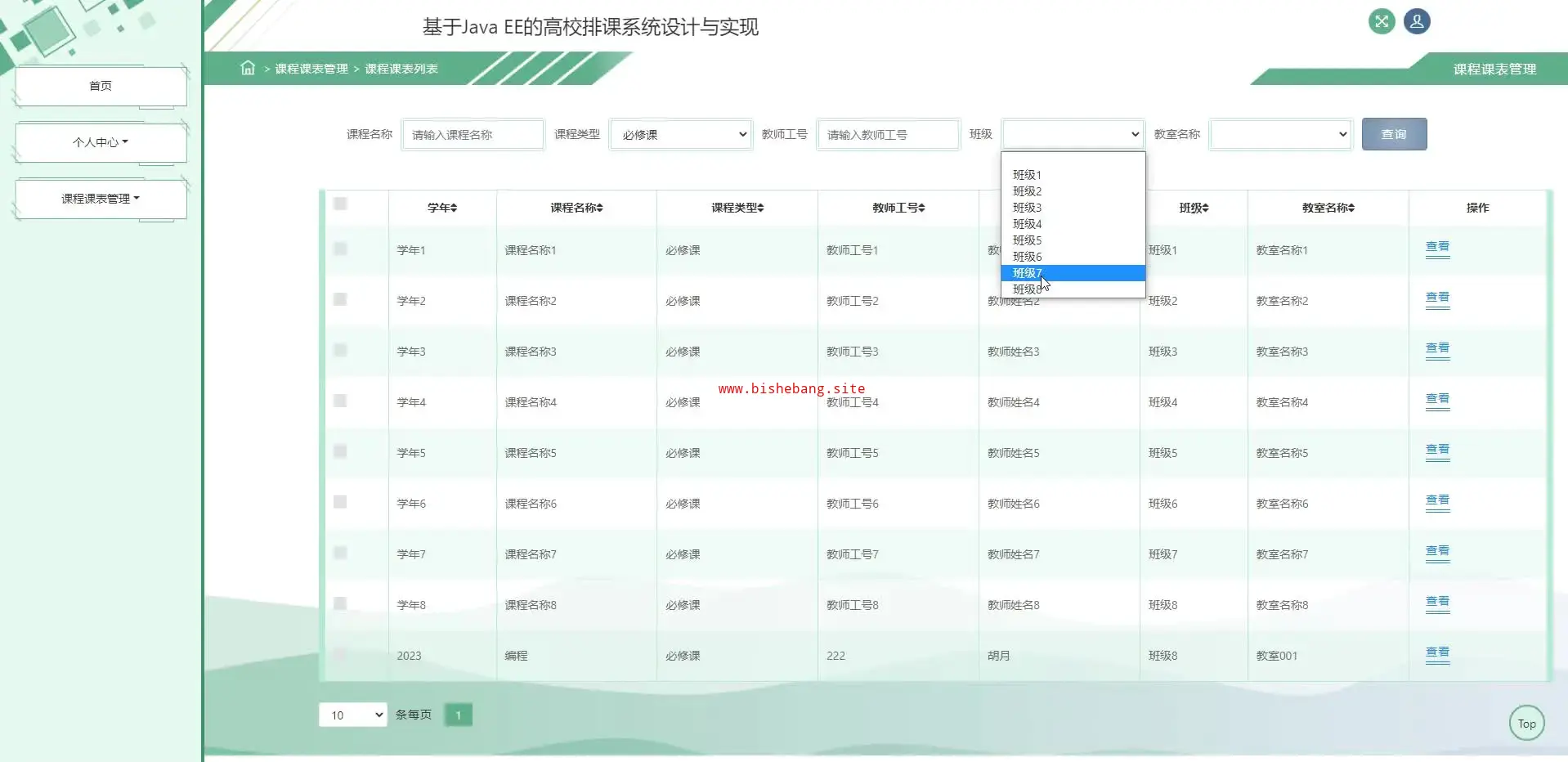Sort by 教师工号 column header arrows
Viewport: 1568px width, 762px height.
click(921, 208)
